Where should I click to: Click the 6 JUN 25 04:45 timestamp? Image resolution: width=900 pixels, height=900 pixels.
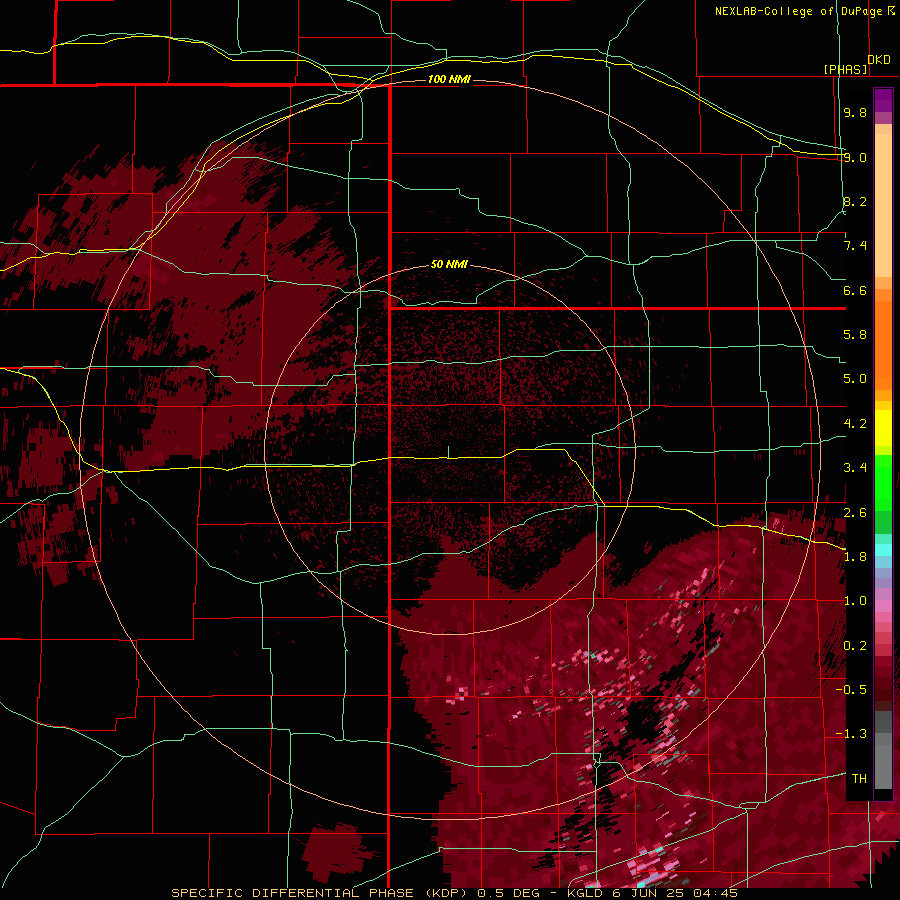point(677,893)
